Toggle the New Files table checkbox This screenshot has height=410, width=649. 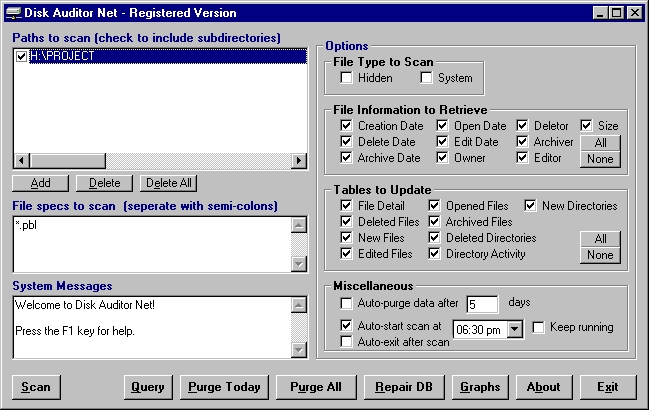(x=346, y=238)
